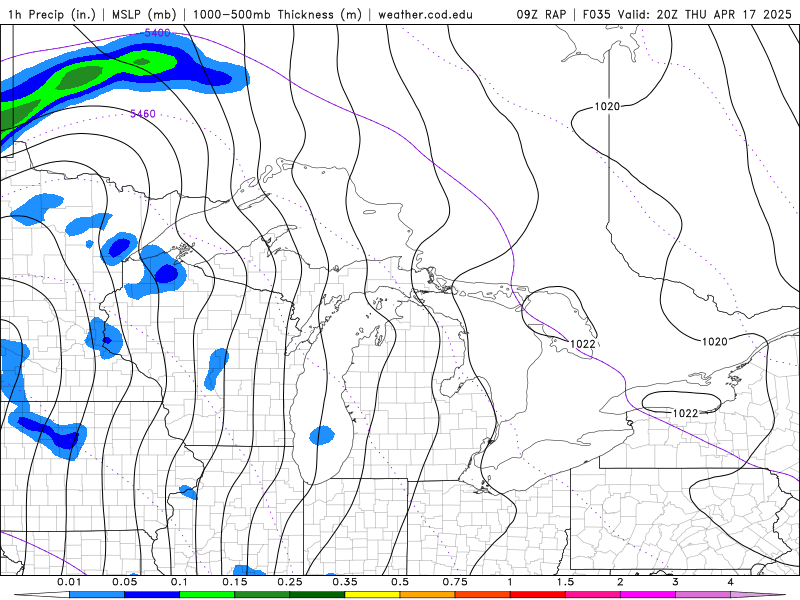Viewport: 800px width, 600px height.
Task: Click the purple 5400 thickness contour label
Action: [x=157, y=33]
